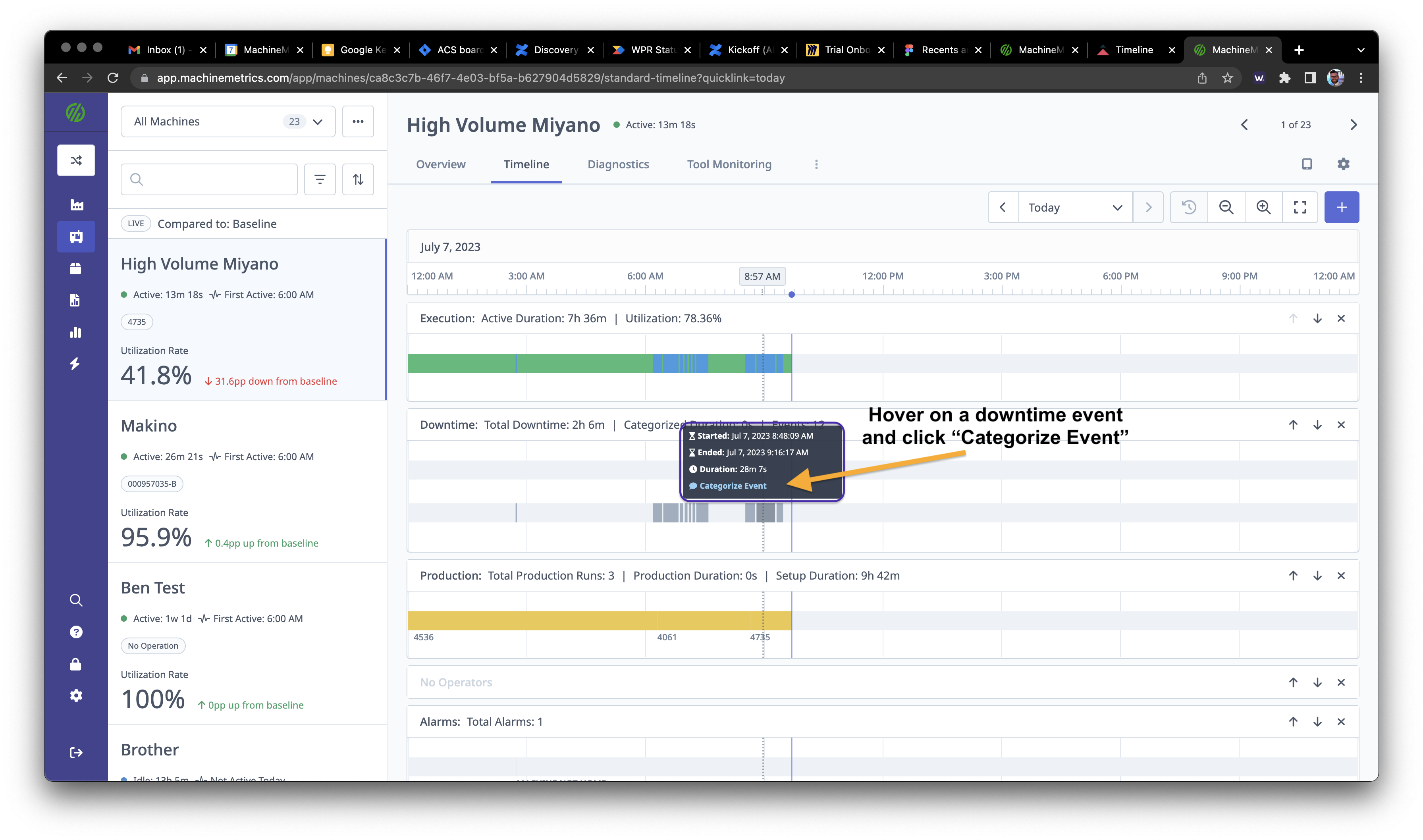Screen dimensions: 1423x840
Task: Open the Tool Monitoring tab
Action: point(729,164)
